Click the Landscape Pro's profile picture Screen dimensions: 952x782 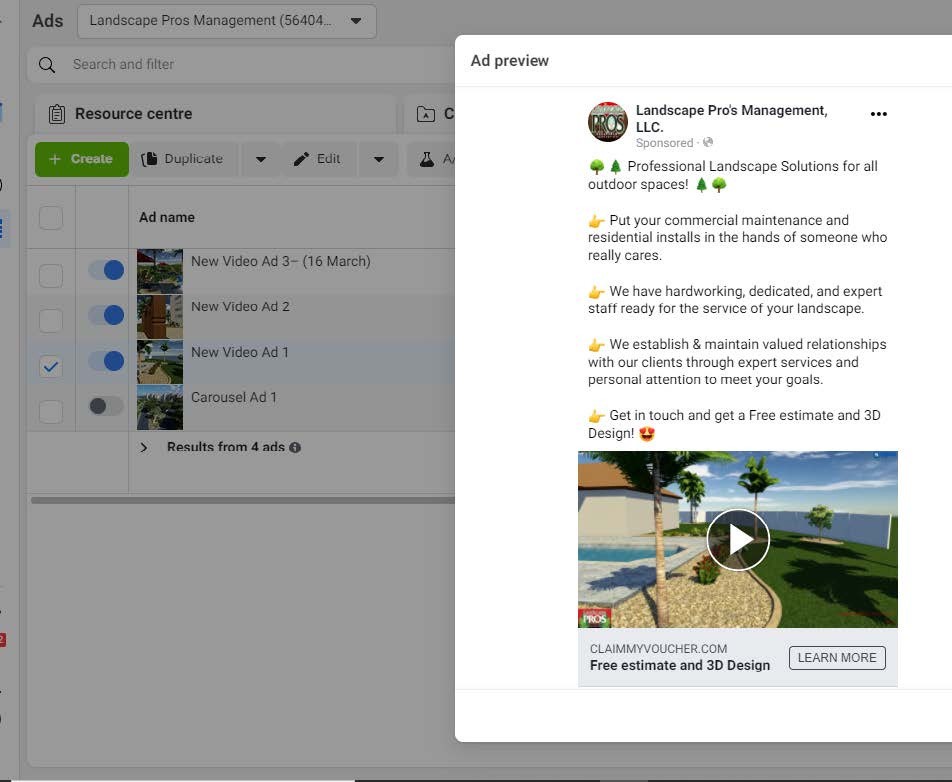607,122
